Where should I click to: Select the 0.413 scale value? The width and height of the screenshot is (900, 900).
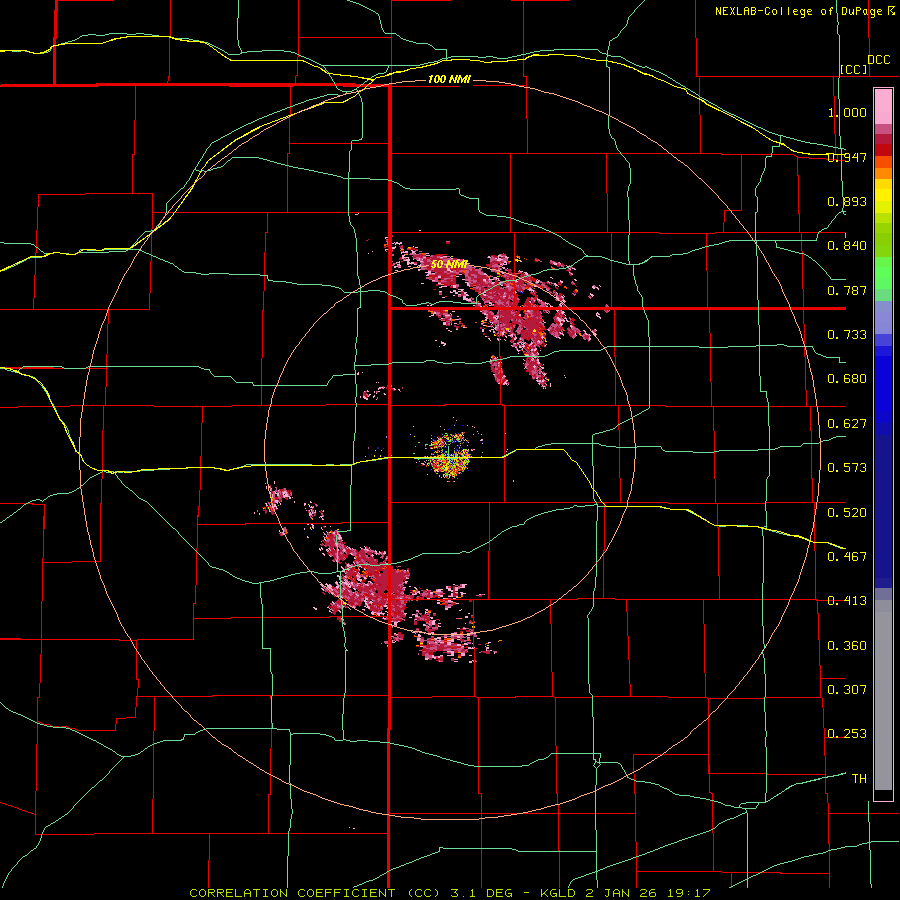point(847,601)
